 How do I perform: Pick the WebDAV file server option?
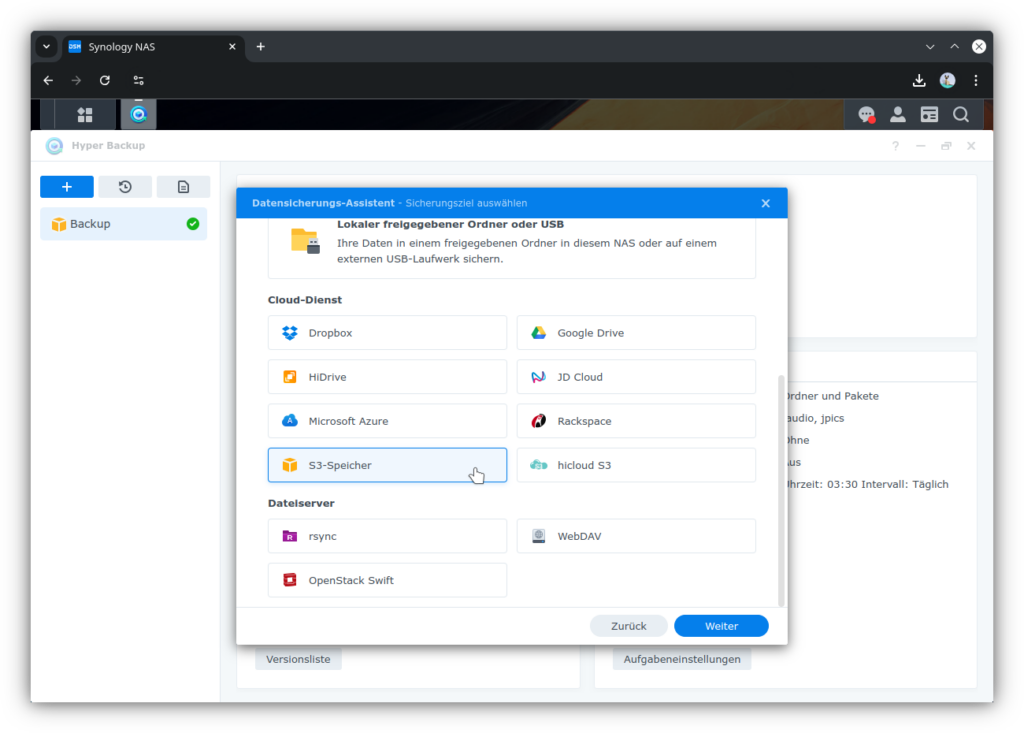(x=636, y=536)
